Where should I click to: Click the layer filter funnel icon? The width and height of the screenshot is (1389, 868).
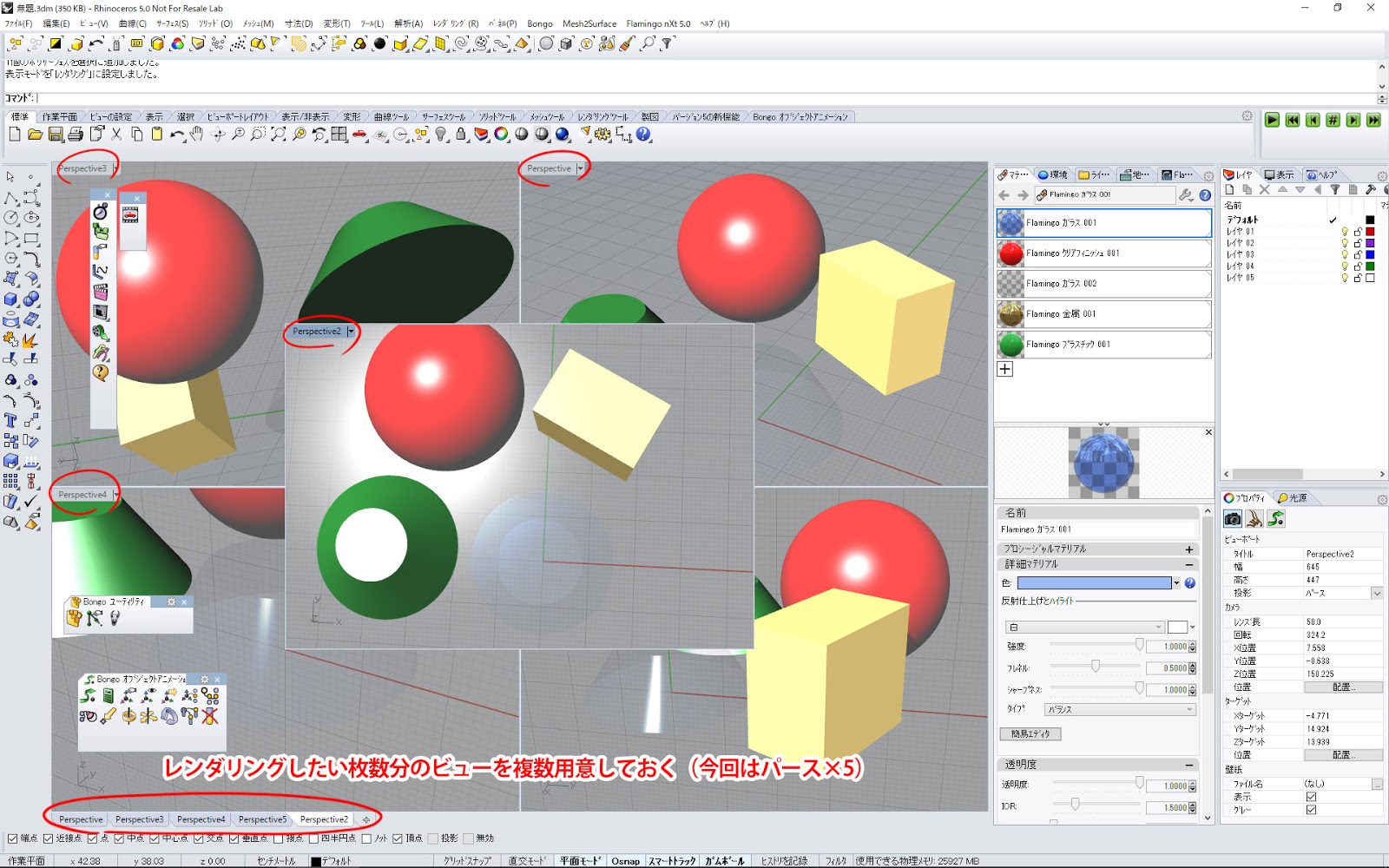point(1335,189)
